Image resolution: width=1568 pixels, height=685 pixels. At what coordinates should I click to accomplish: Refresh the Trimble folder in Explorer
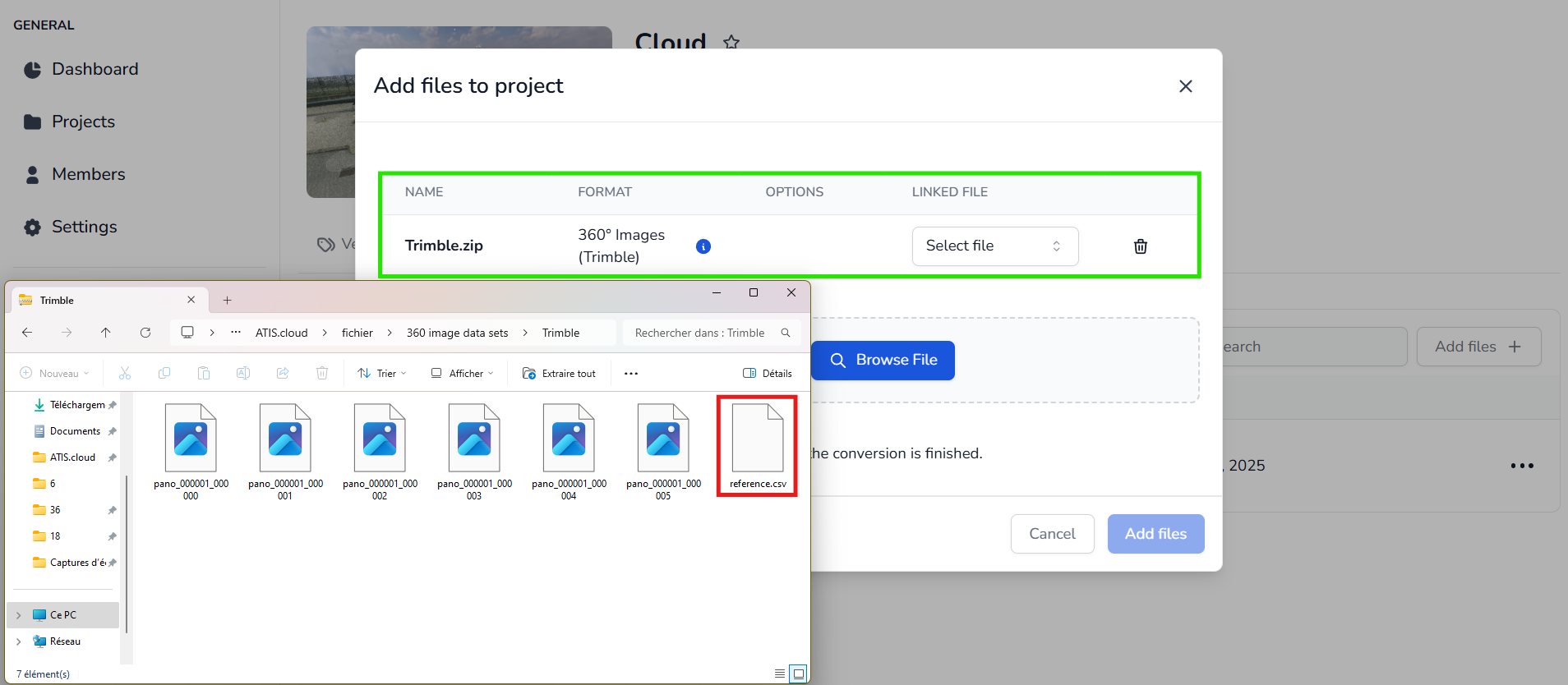coord(145,333)
